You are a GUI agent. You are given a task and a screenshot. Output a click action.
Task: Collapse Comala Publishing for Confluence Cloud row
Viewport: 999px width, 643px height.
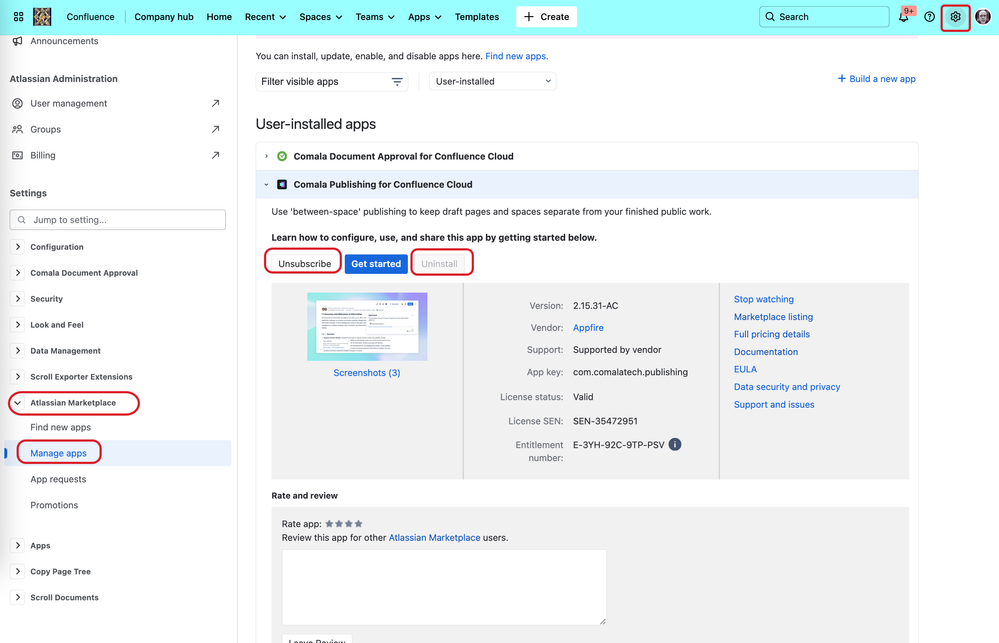click(x=266, y=184)
